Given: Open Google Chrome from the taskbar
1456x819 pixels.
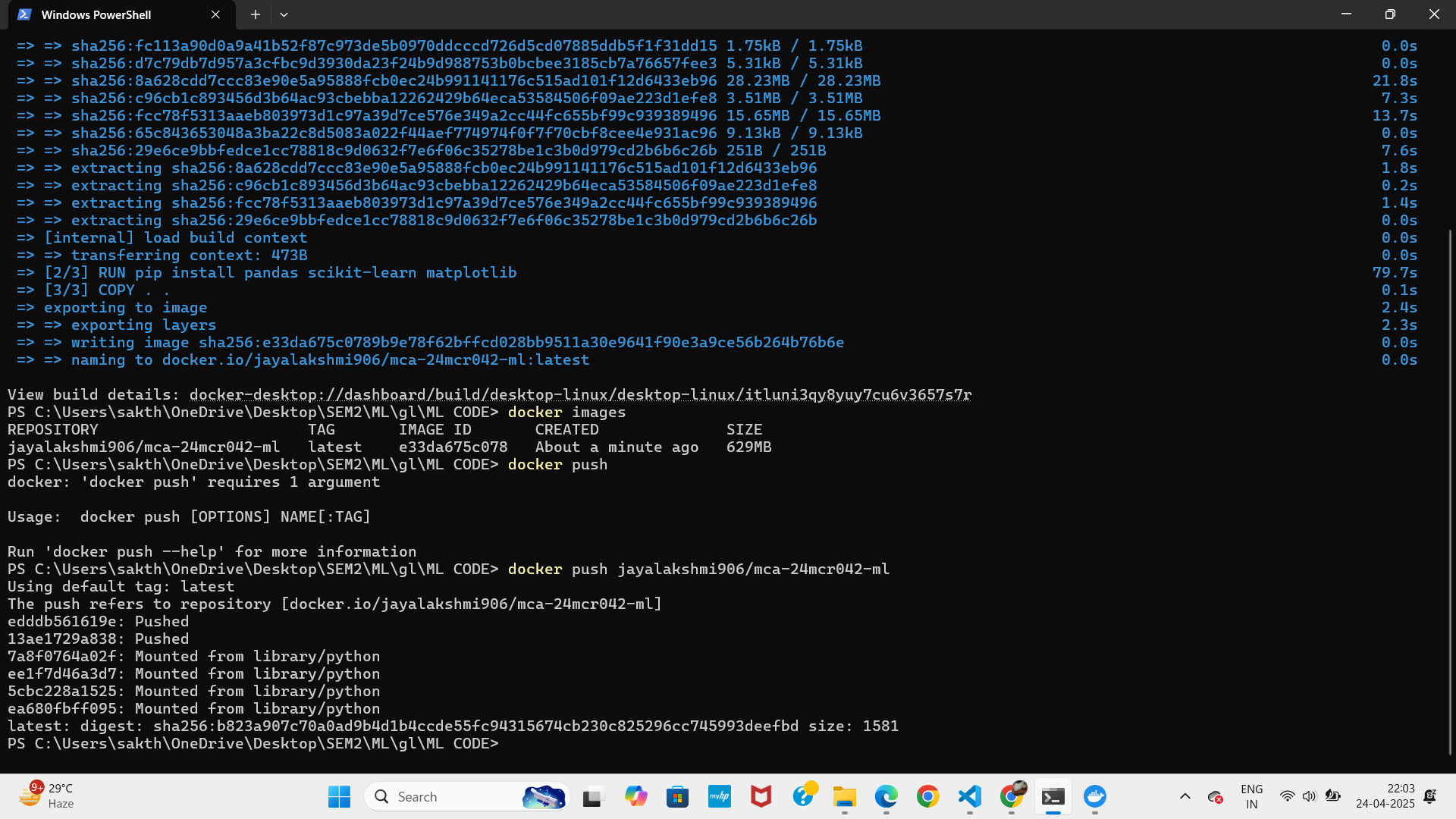Looking at the screenshot, I should 927,796.
